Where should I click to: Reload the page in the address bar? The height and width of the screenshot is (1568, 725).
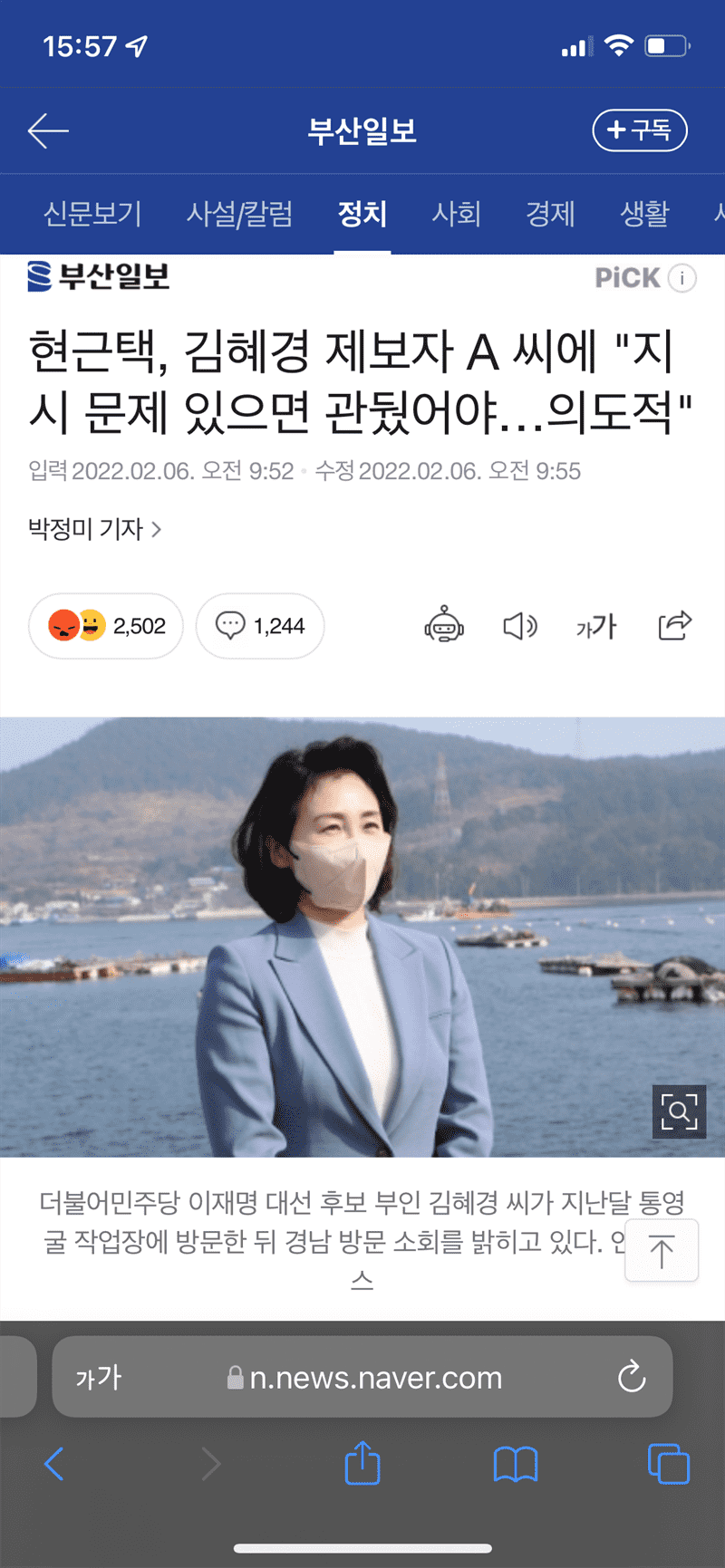pos(632,1377)
